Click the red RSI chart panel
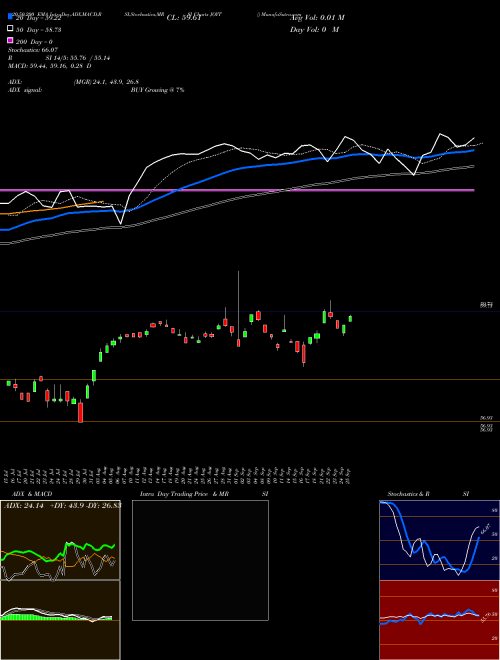This screenshot has width=500, height=660. pos(439,619)
